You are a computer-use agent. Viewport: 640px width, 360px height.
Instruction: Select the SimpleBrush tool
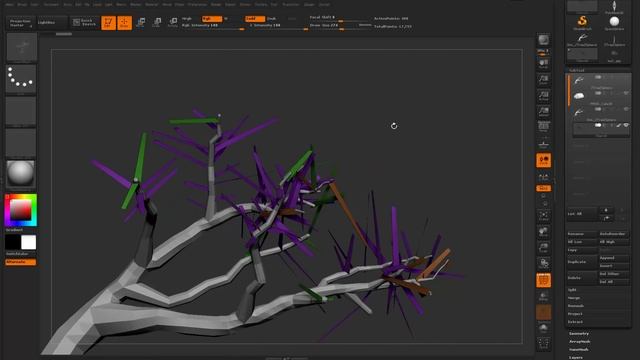point(582,22)
